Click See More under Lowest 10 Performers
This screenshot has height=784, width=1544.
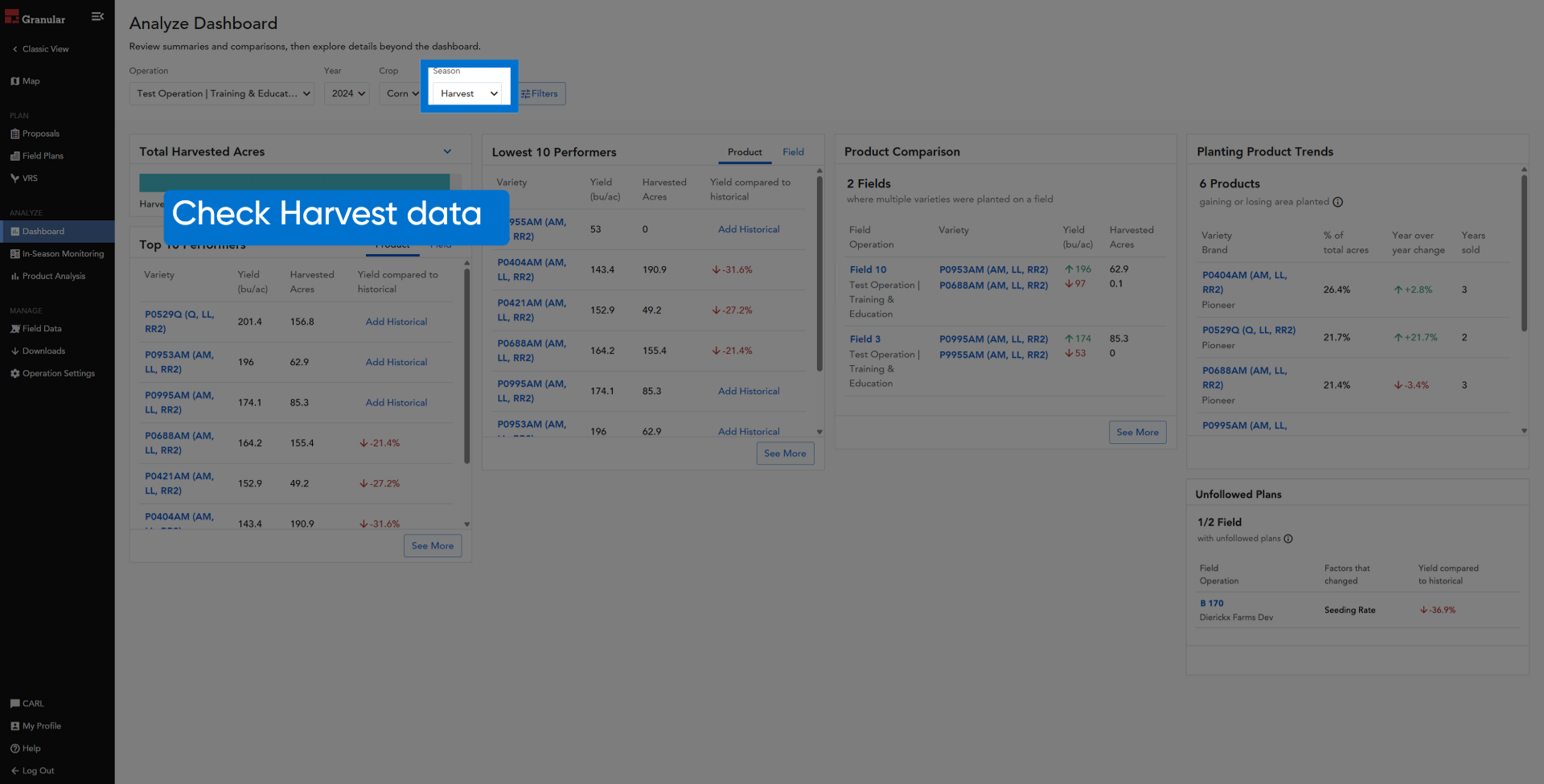click(x=785, y=454)
